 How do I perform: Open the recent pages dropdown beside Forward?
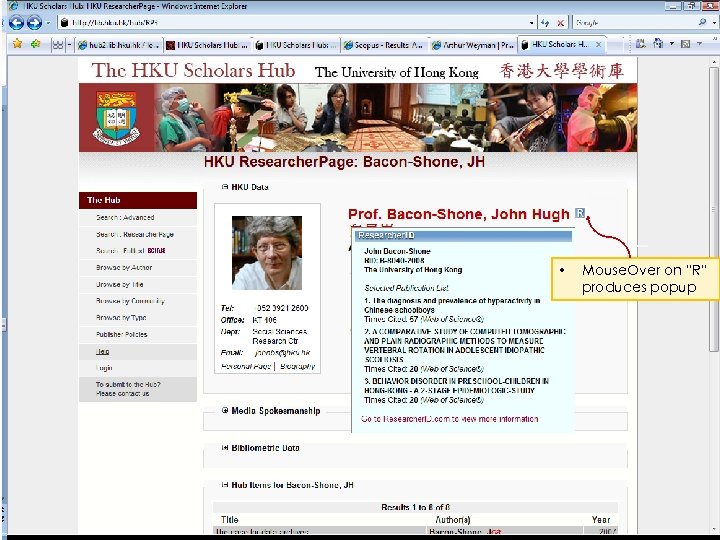(x=48, y=22)
